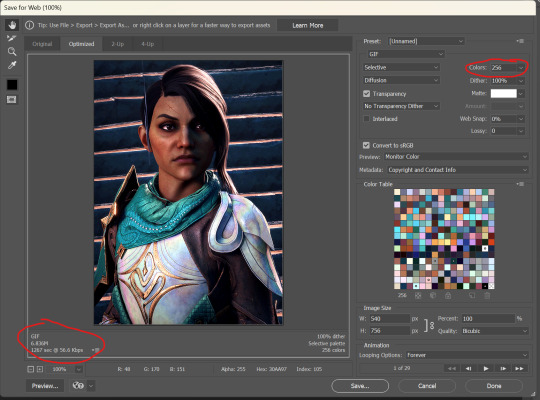Click the Percent field
Image resolution: width=540 pixels, height=400 pixels.
488,319
